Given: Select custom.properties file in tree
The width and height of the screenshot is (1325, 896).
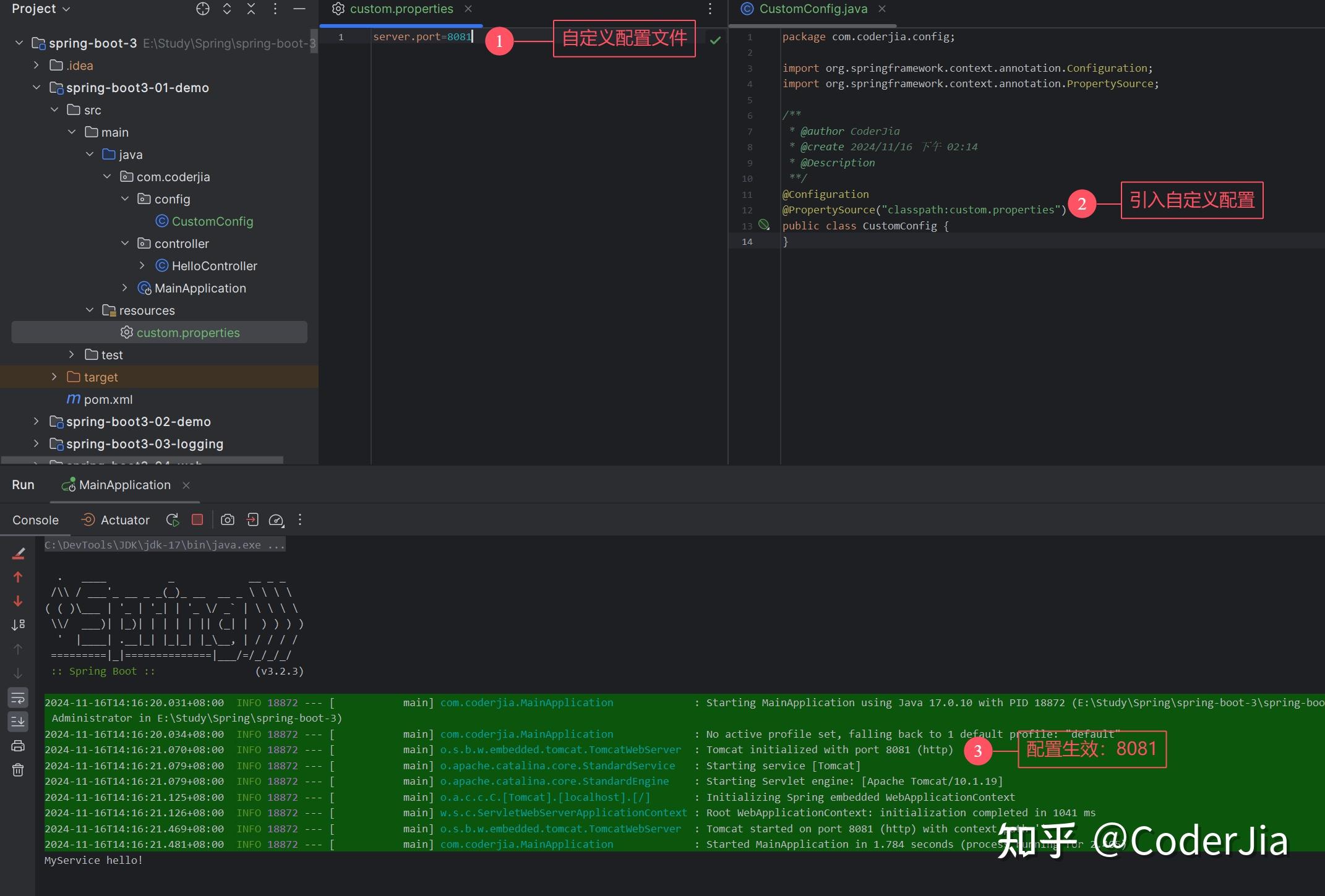Looking at the screenshot, I should pyautogui.click(x=160, y=332).
